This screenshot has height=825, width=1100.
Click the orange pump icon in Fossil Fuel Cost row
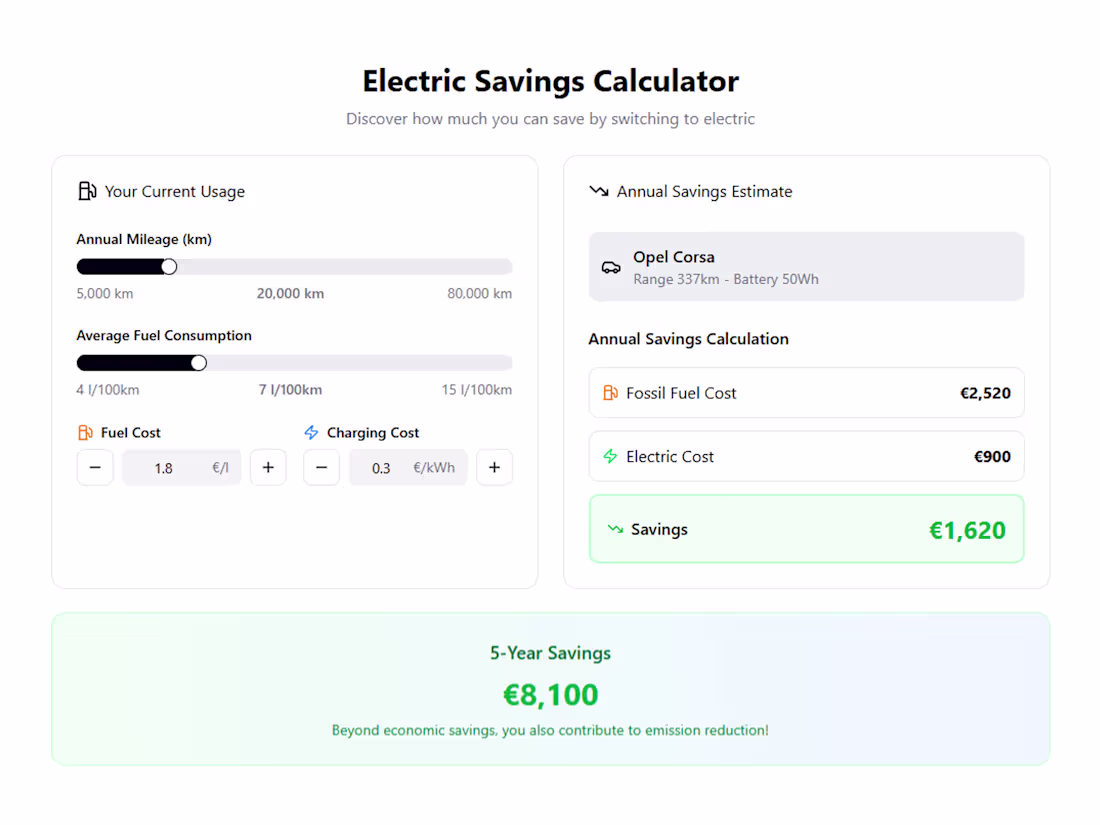coord(610,392)
